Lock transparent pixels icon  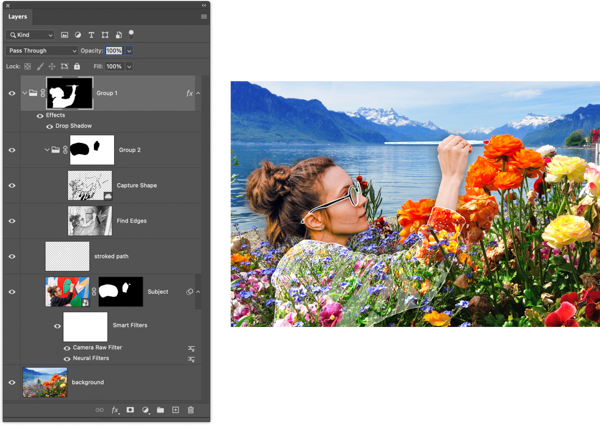point(28,66)
